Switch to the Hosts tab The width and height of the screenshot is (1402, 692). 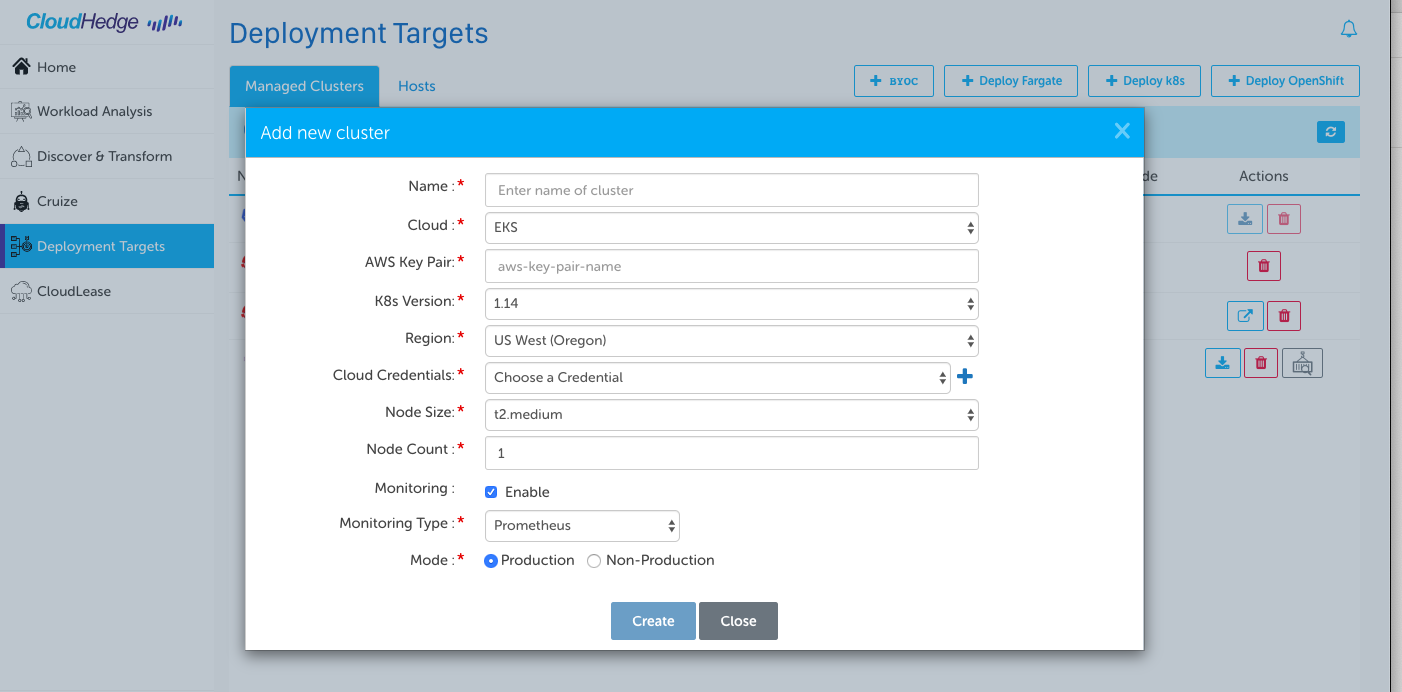(x=416, y=86)
